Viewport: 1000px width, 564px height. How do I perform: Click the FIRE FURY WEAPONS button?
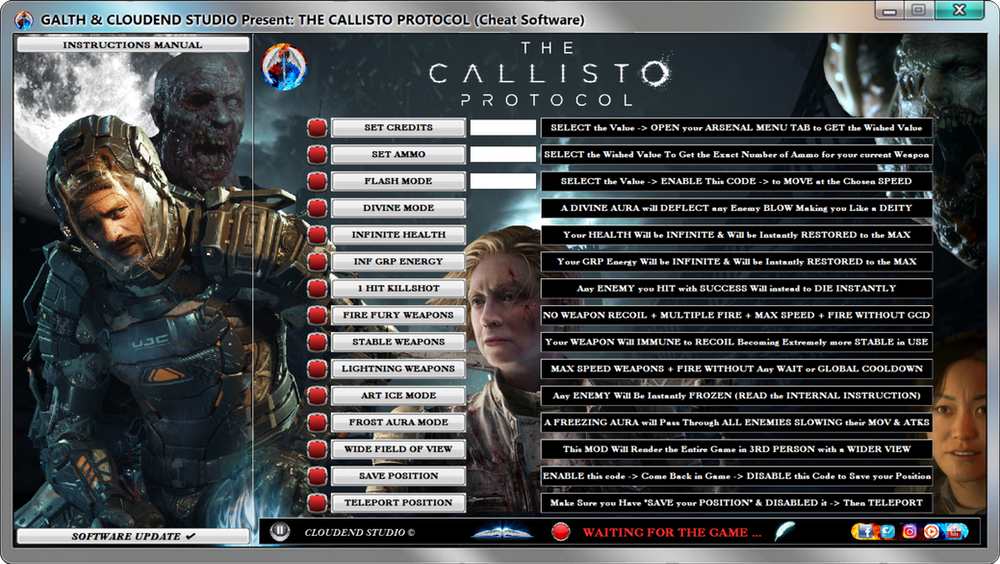point(399,315)
